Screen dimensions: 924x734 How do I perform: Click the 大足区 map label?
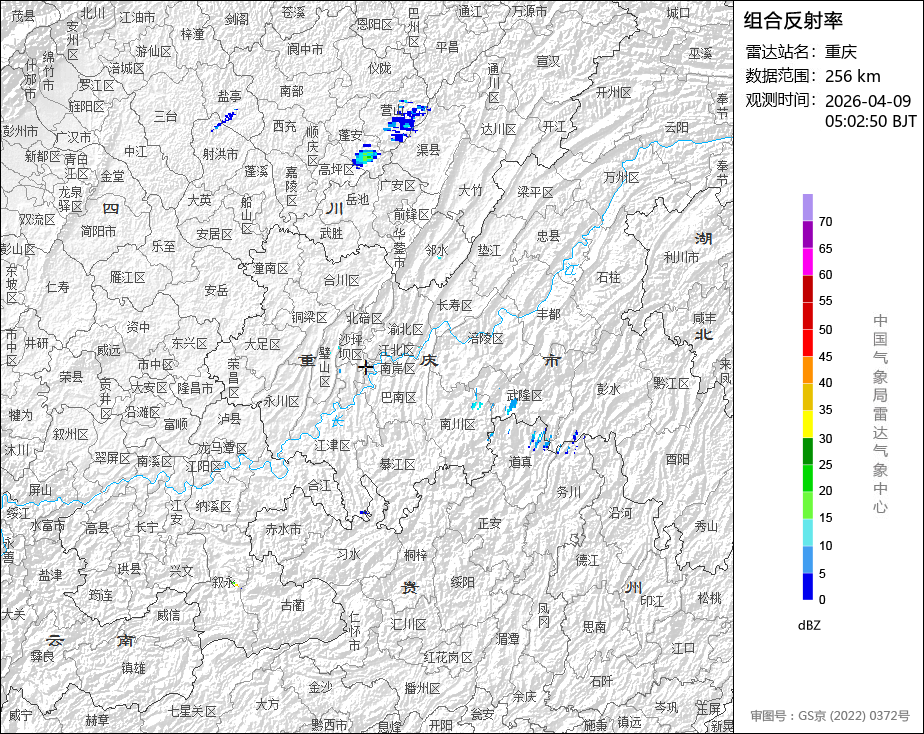262,344
